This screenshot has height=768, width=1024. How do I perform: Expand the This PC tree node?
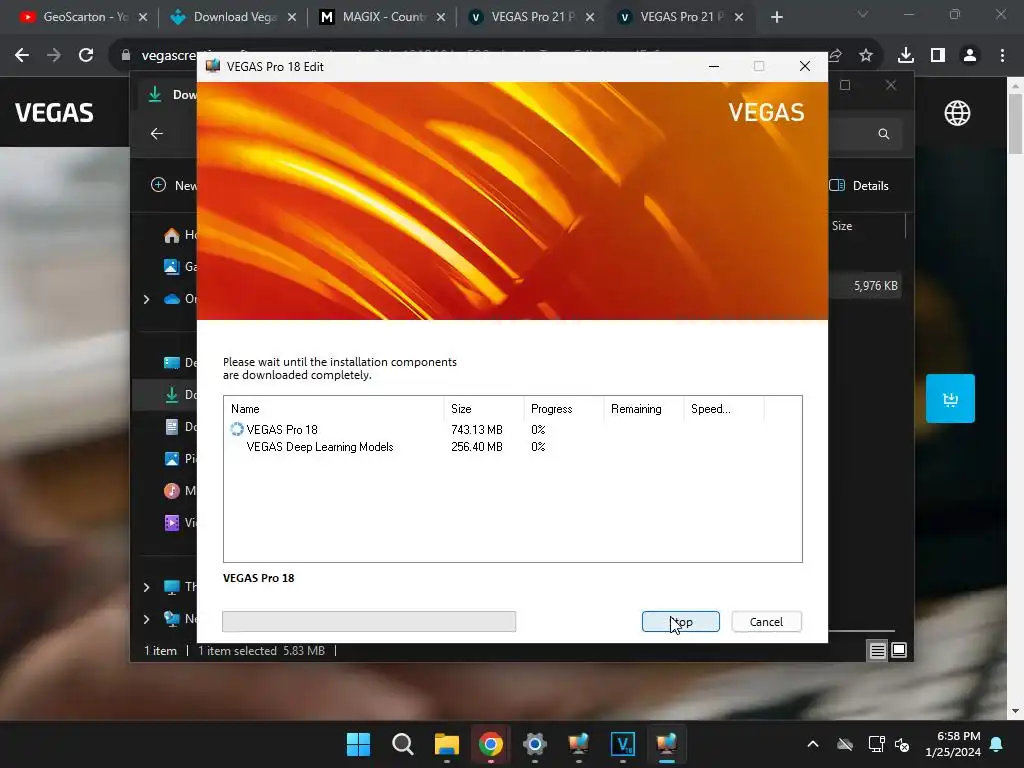coord(146,587)
